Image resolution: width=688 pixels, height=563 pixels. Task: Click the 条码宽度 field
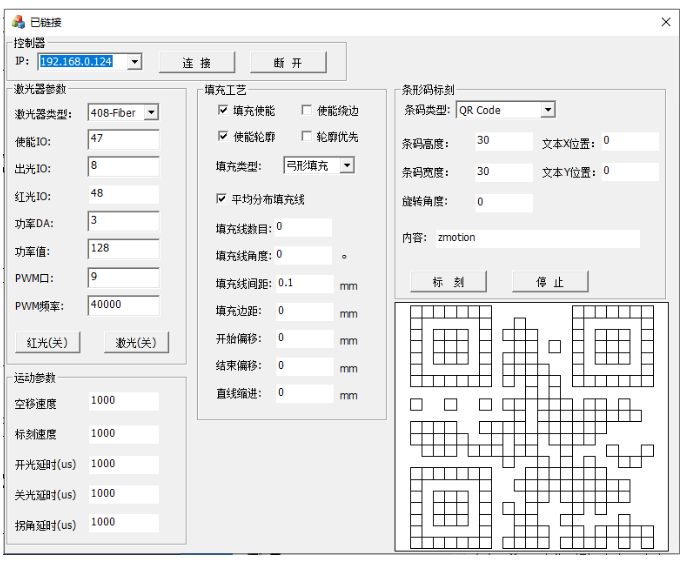click(x=504, y=172)
